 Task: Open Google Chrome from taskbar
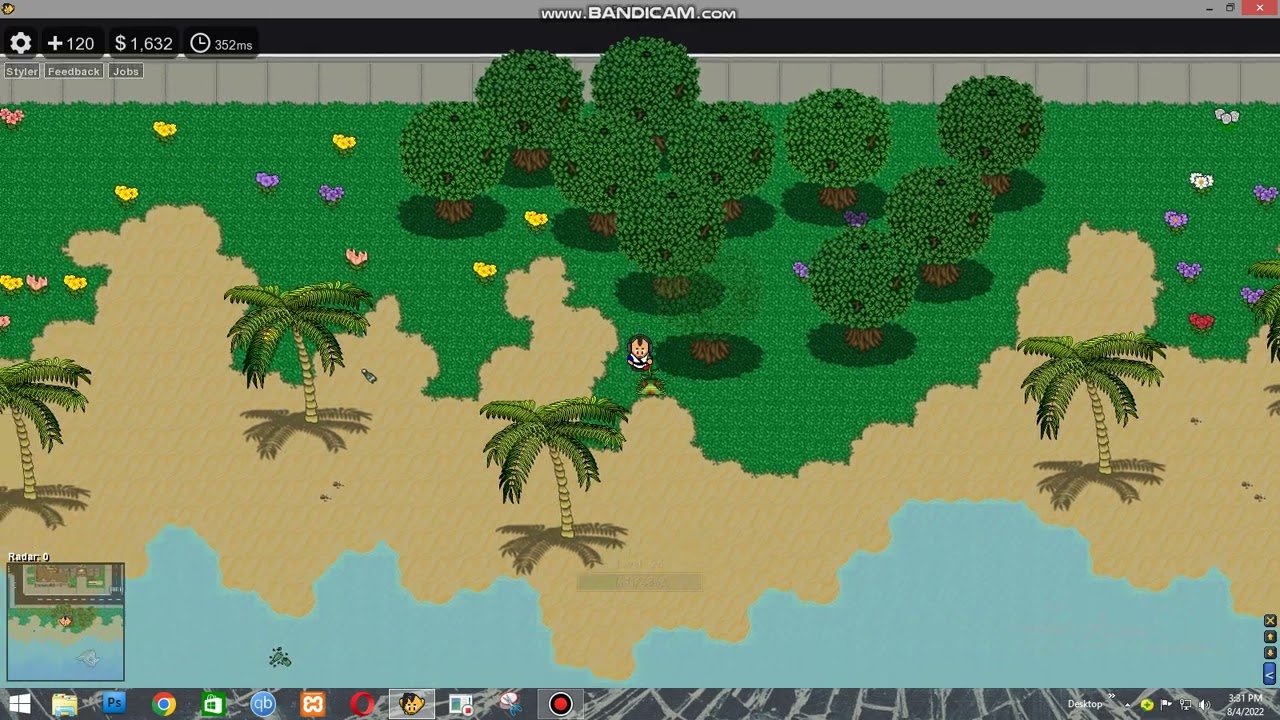tap(164, 704)
